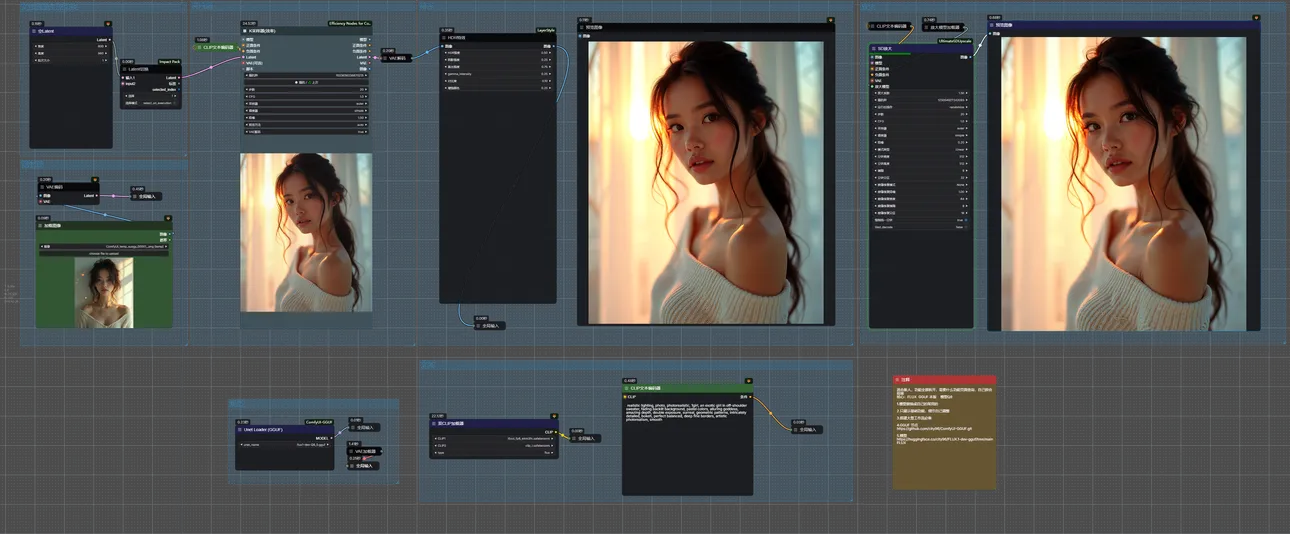Toggle tiled_decode in the SD放大 node
1290x534 pixels.
921,227
